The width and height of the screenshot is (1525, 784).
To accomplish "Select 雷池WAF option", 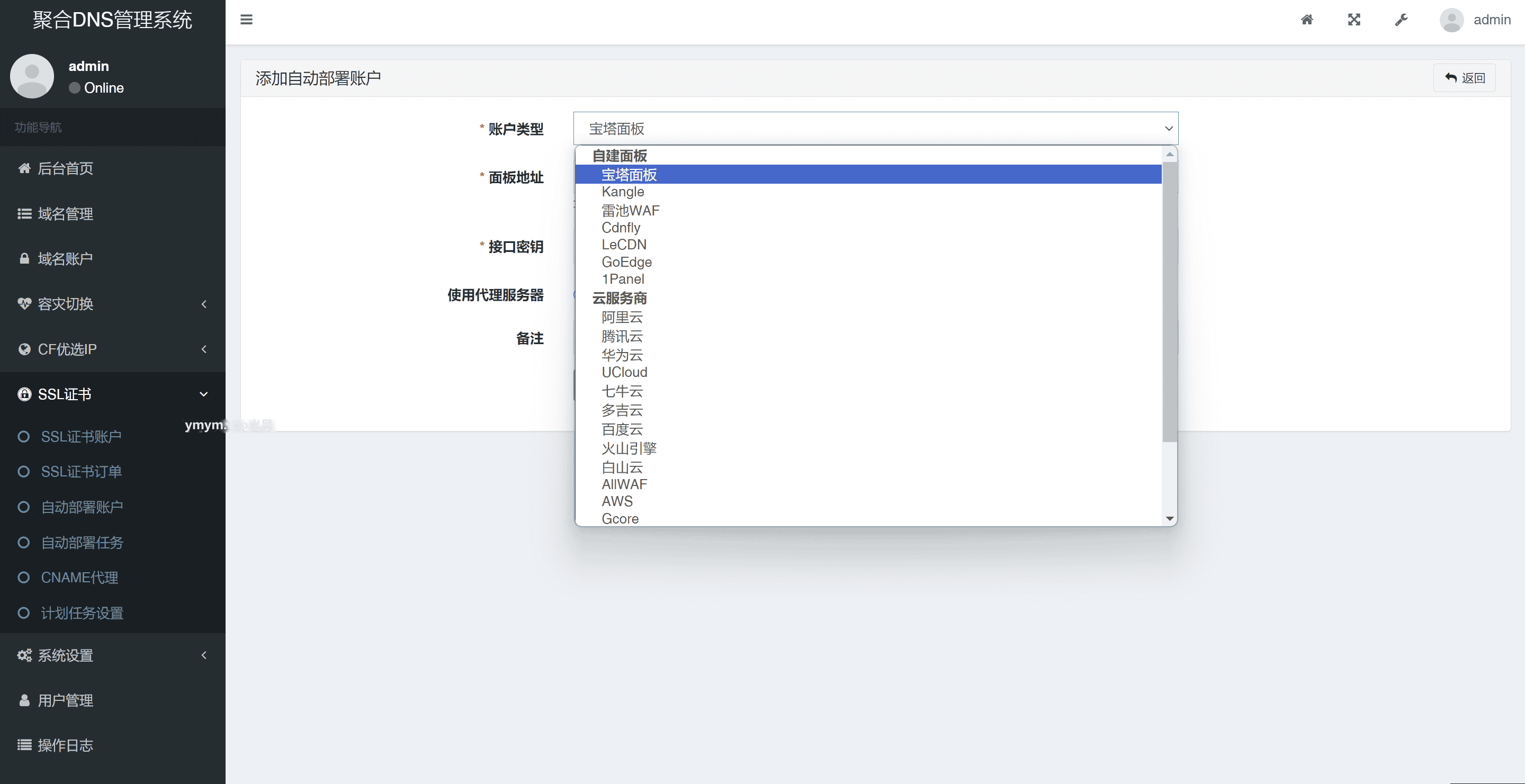I will click(868, 210).
